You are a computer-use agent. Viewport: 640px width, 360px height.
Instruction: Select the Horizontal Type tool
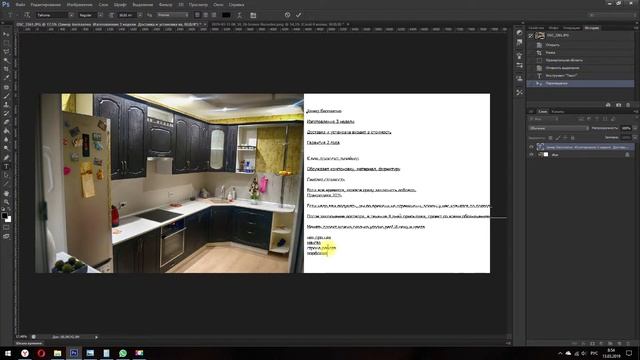coord(6,167)
